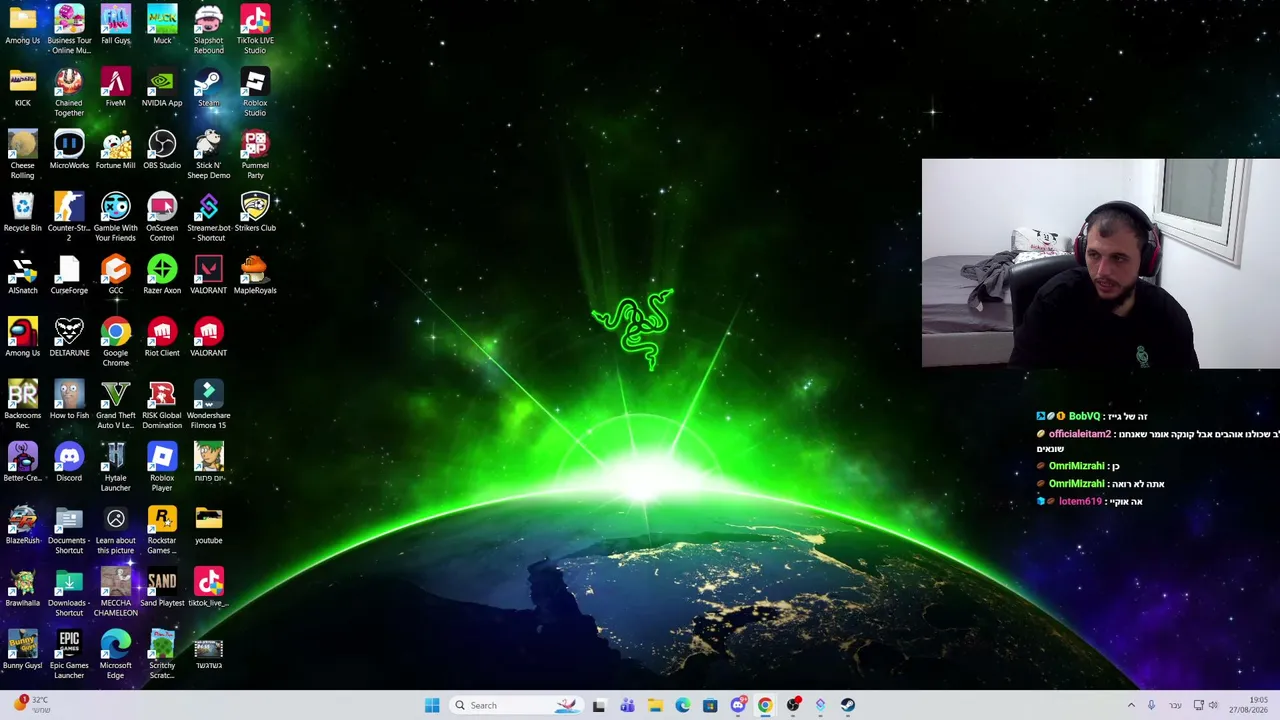Click the taskbar Search box

tap(517, 705)
